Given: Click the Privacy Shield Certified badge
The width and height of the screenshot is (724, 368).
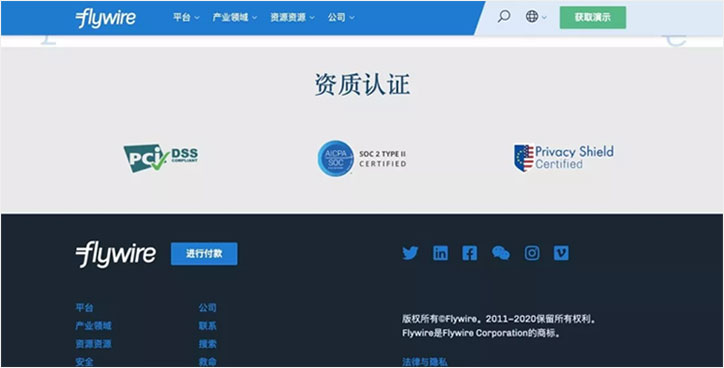Looking at the screenshot, I should pos(564,157).
